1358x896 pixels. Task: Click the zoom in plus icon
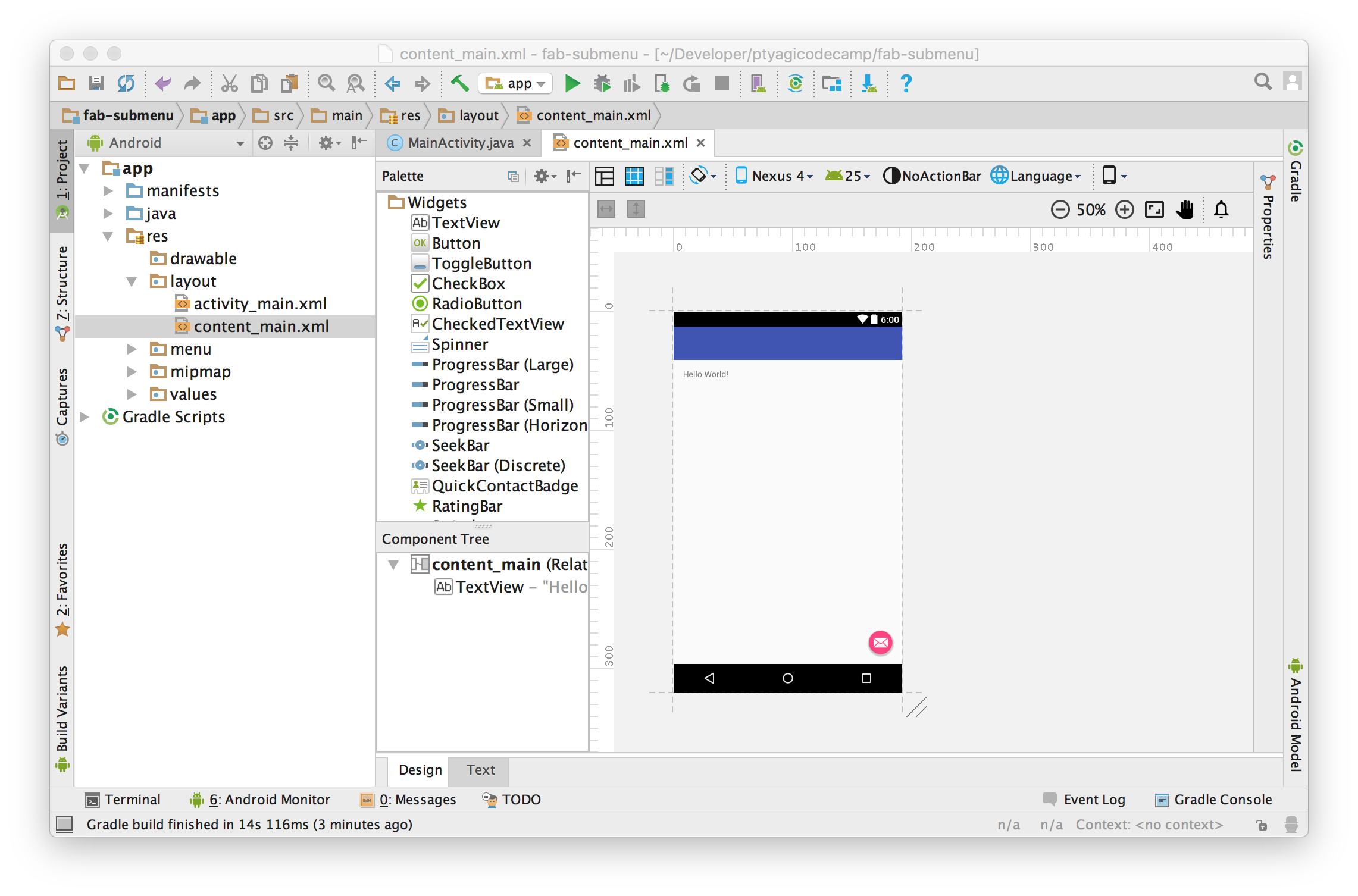[x=1124, y=209]
